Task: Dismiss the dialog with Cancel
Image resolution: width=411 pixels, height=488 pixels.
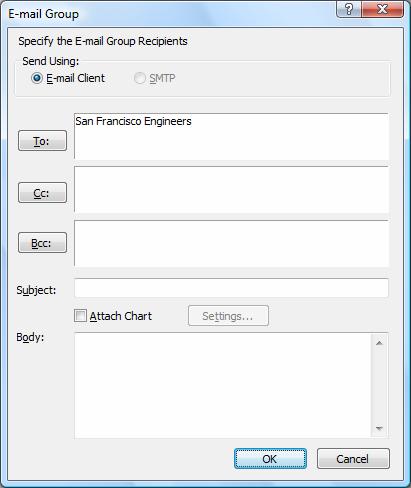Action: (353, 459)
